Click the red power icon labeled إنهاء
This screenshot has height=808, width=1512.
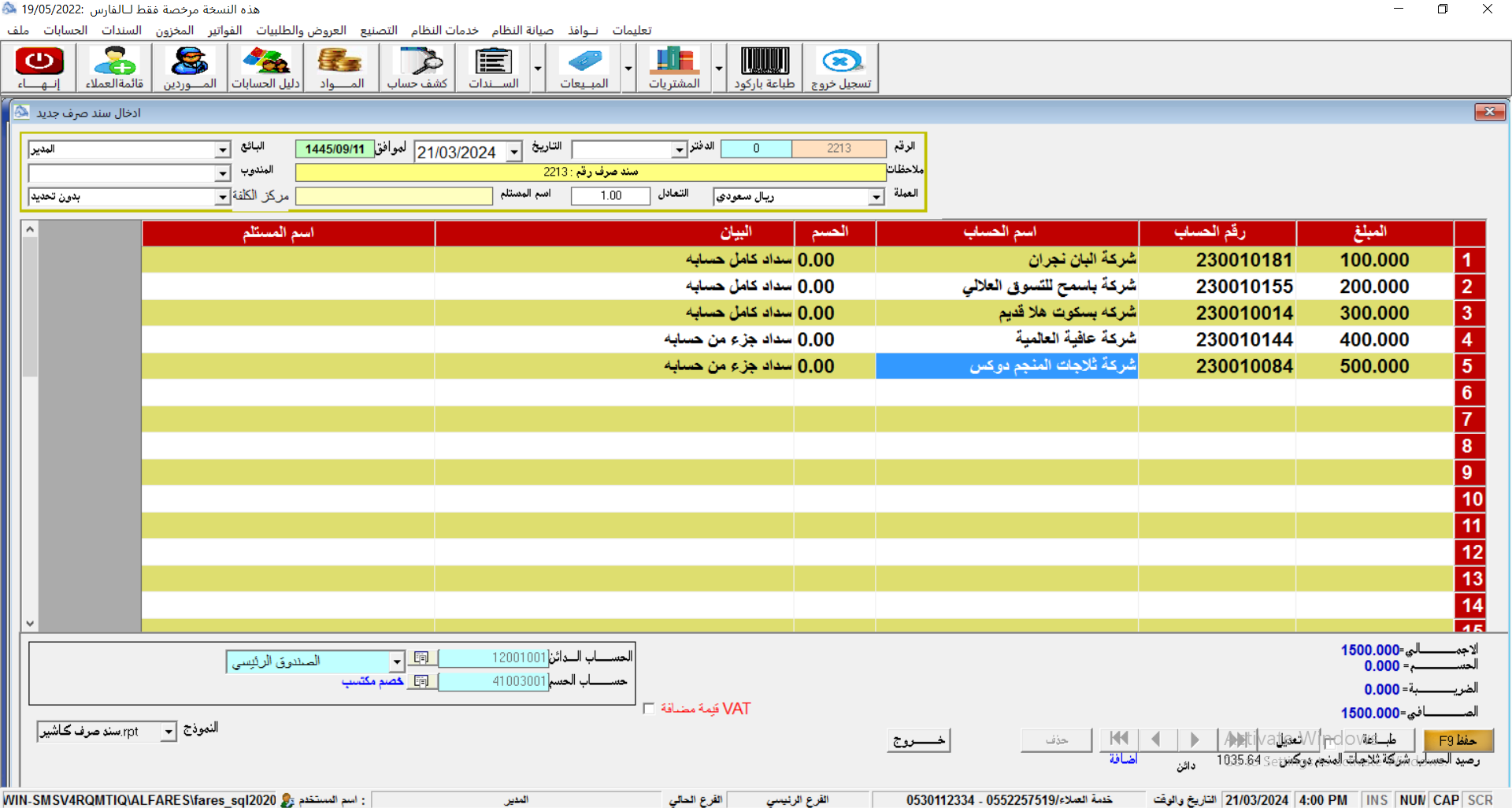coord(39,68)
